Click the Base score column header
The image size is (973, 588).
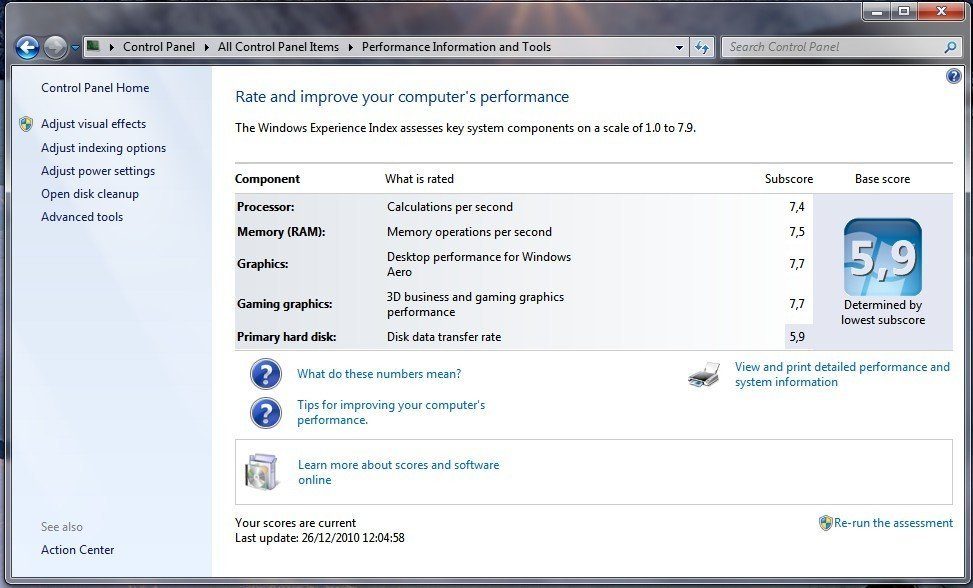coord(882,179)
